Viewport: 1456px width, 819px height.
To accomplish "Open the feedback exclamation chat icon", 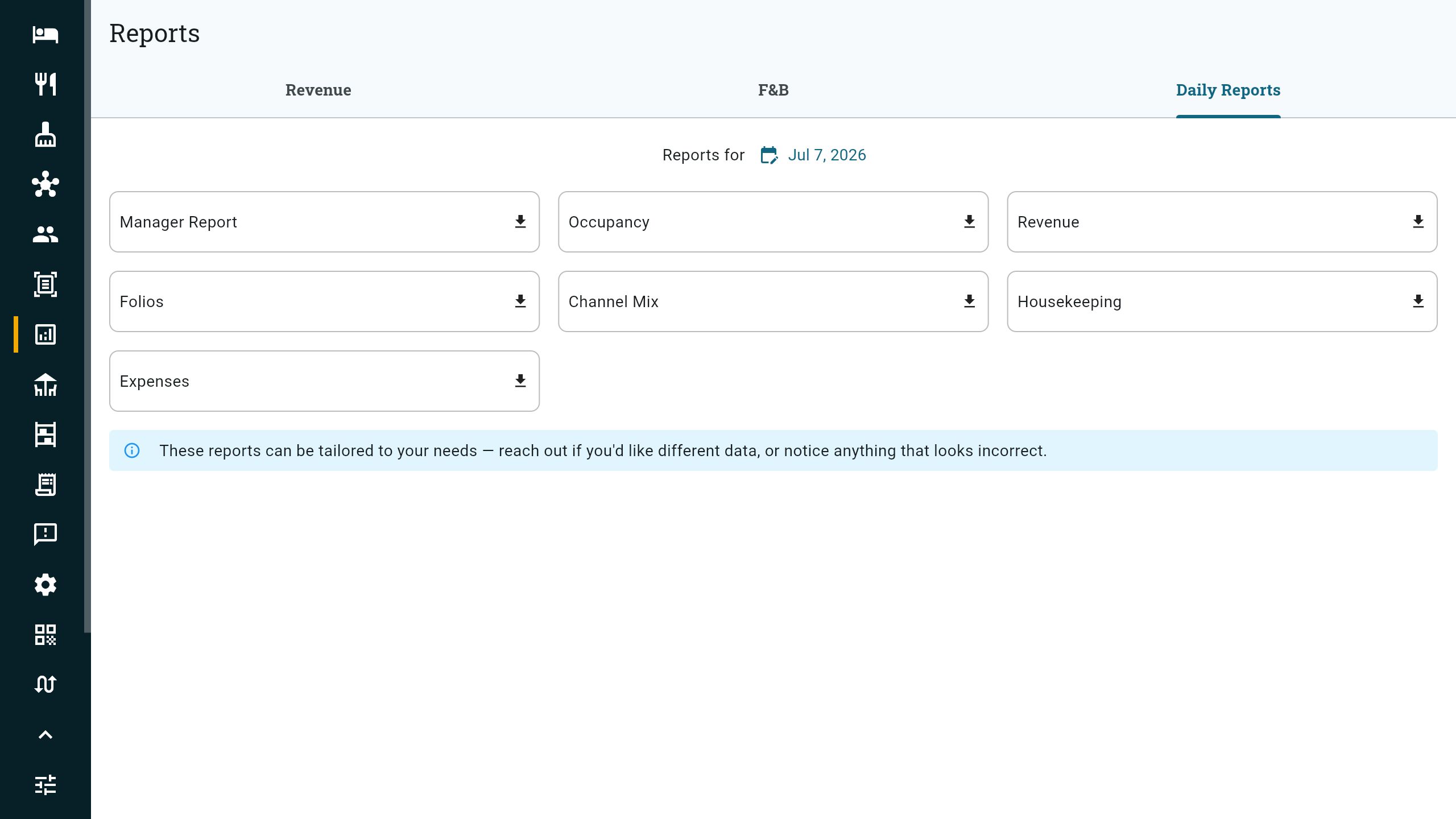I will pyautogui.click(x=45, y=535).
